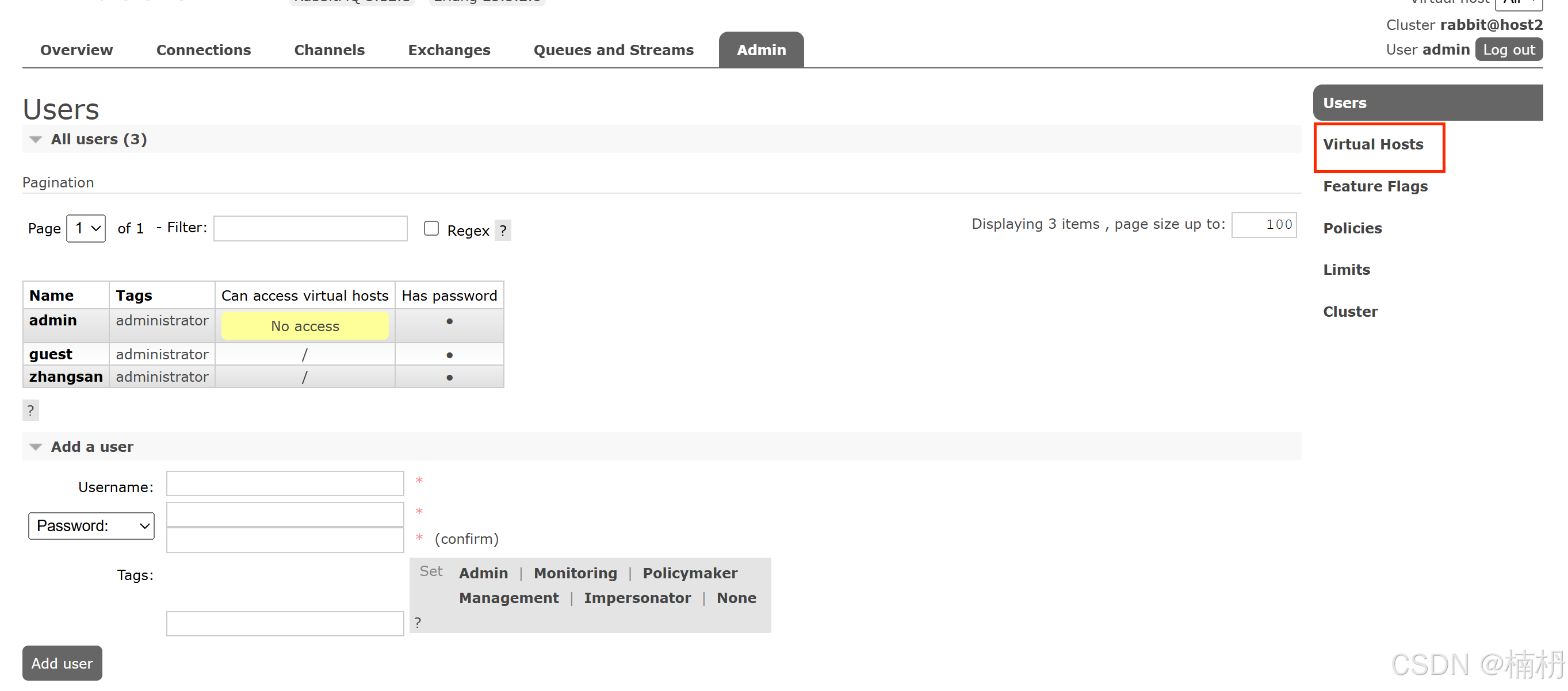Image resolution: width=1568 pixels, height=691 pixels.
Task: Open the zhangsan user details
Action: pyautogui.click(x=66, y=377)
